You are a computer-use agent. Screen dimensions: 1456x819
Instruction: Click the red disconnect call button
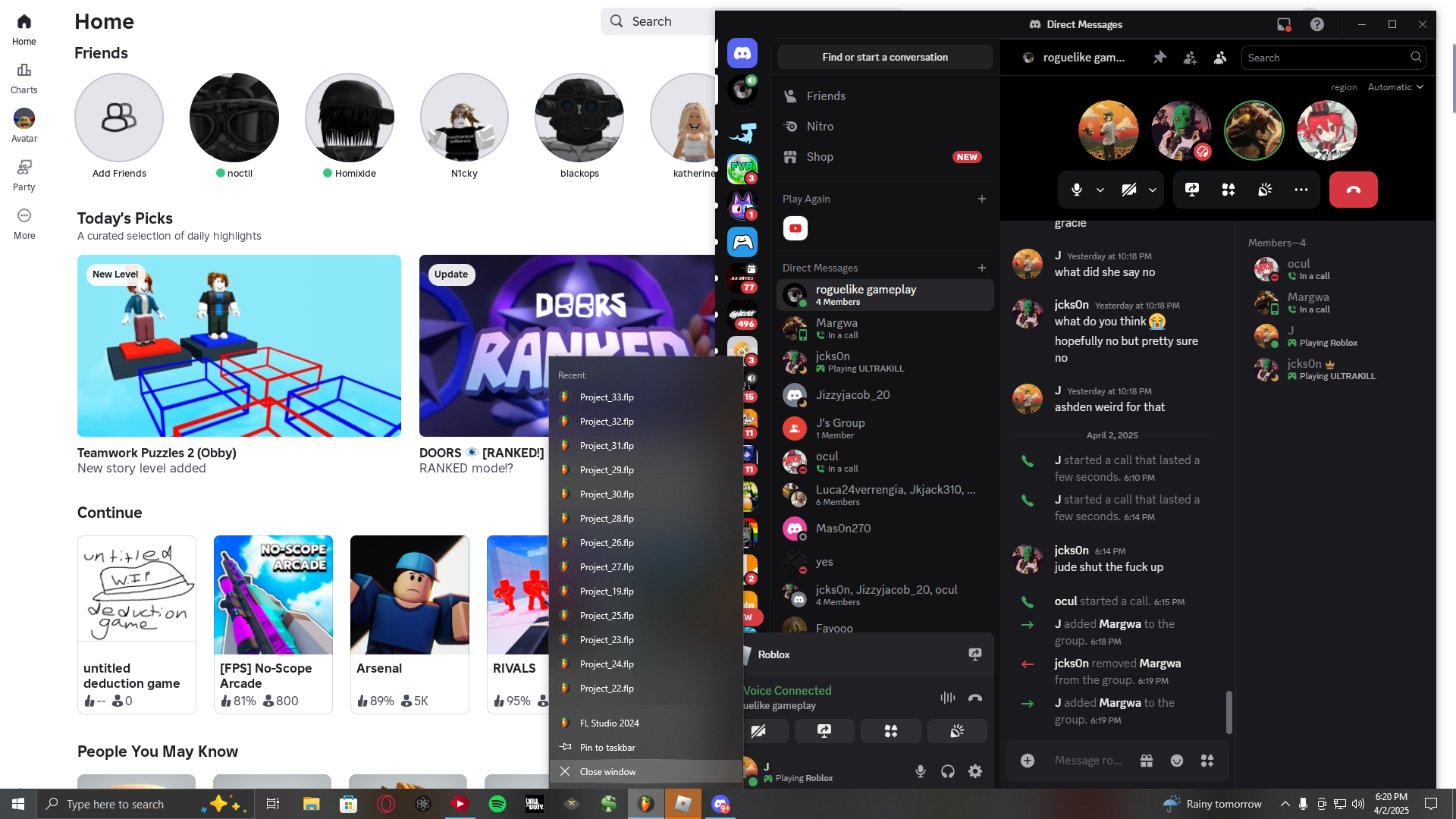point(1353,190)
